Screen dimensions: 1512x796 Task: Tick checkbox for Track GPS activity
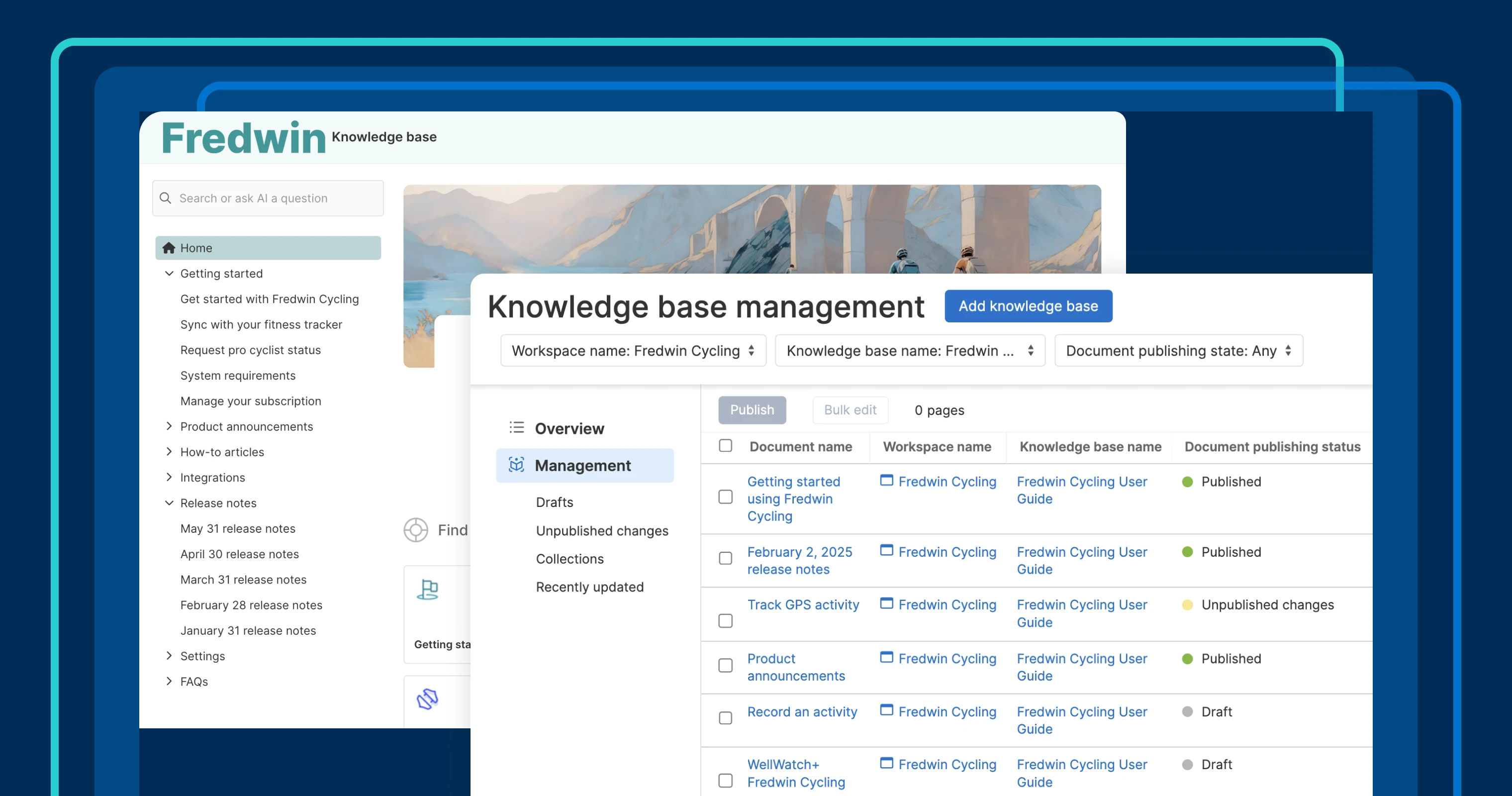[x=726, y=620]
